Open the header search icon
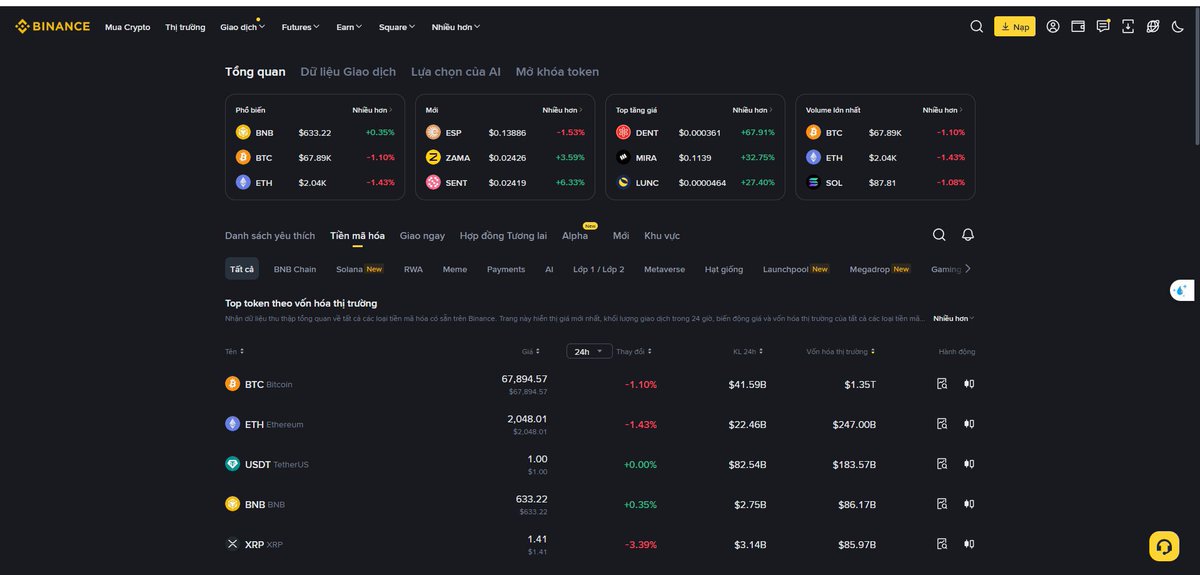Screen dimensions: 1200x575 977,27
